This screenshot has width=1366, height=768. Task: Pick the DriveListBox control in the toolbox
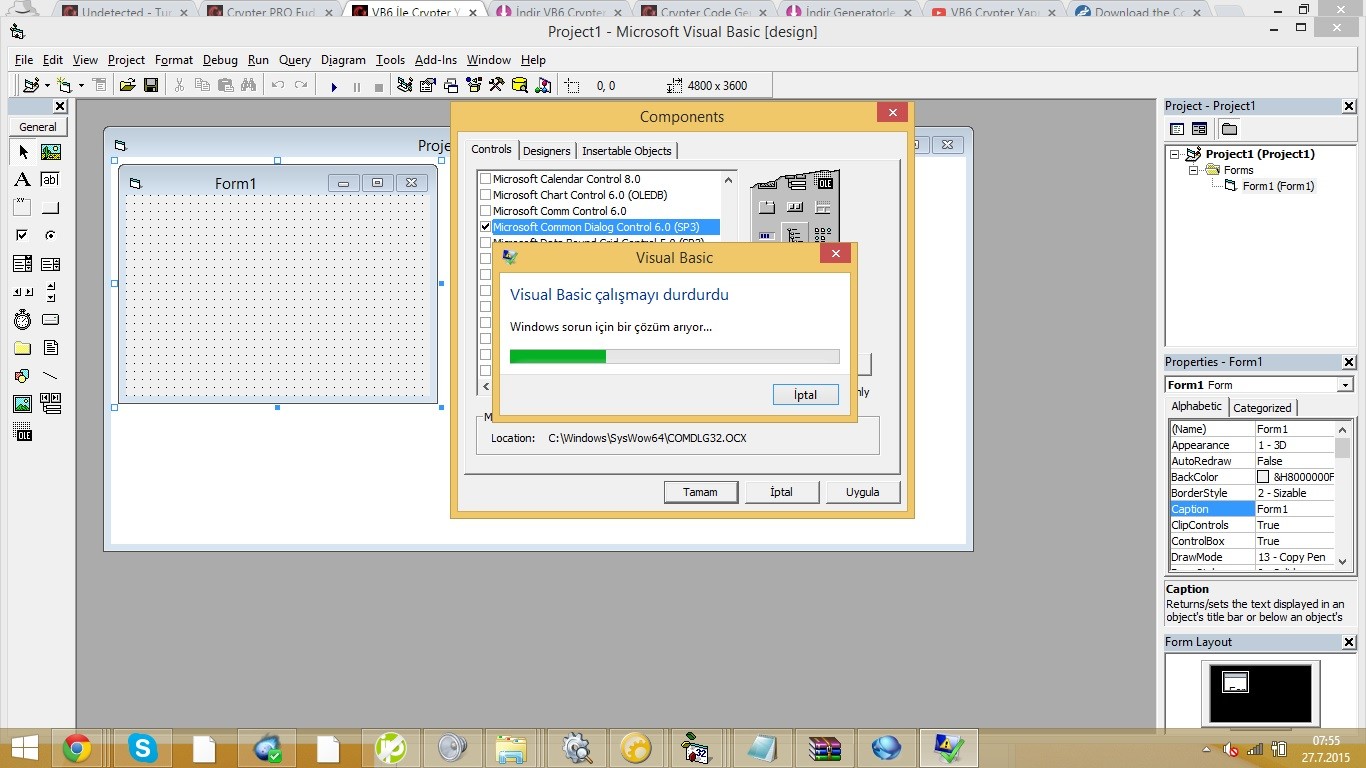point(50,320)
